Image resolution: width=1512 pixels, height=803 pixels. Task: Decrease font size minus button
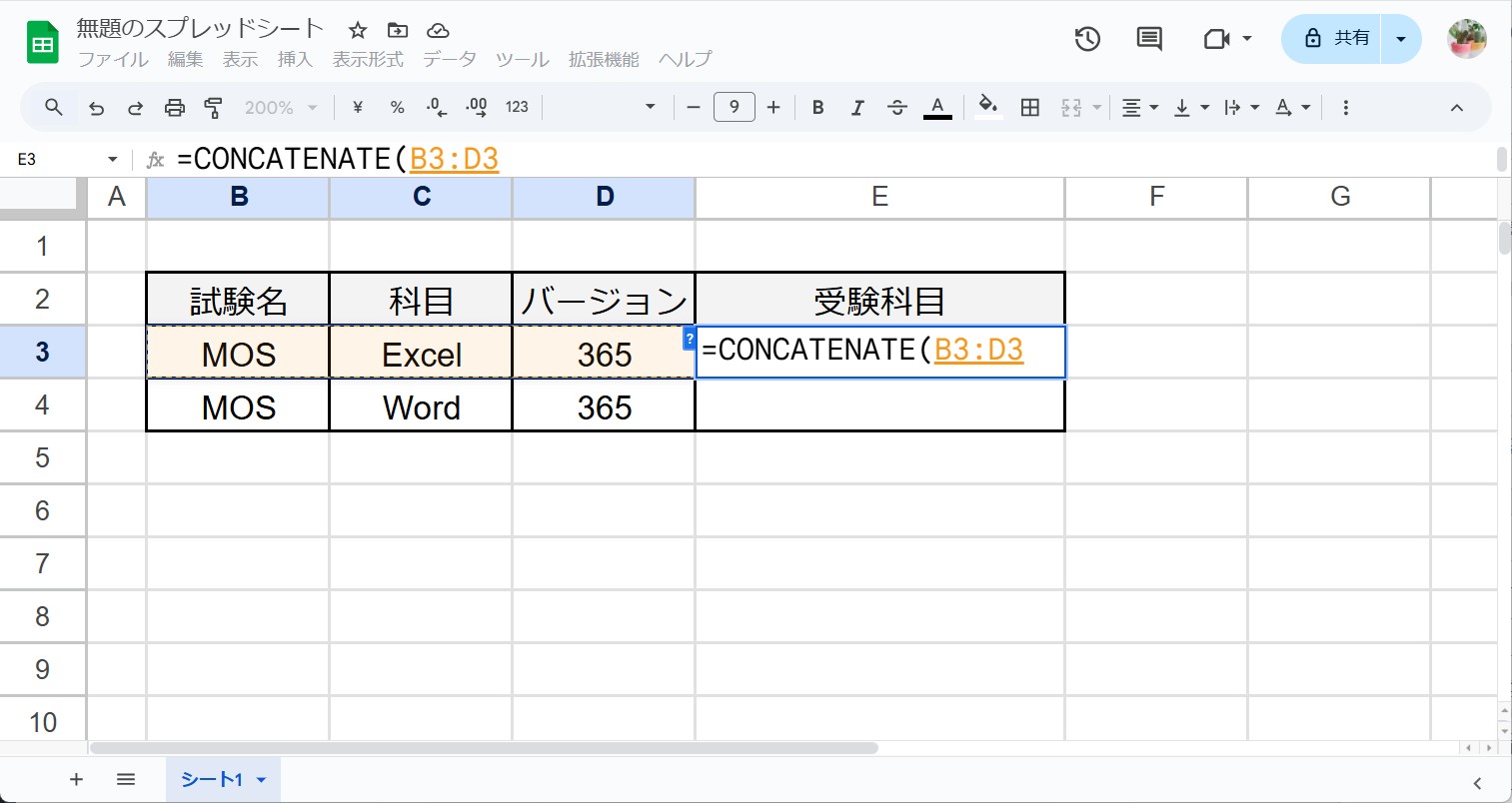pos(694,107)
